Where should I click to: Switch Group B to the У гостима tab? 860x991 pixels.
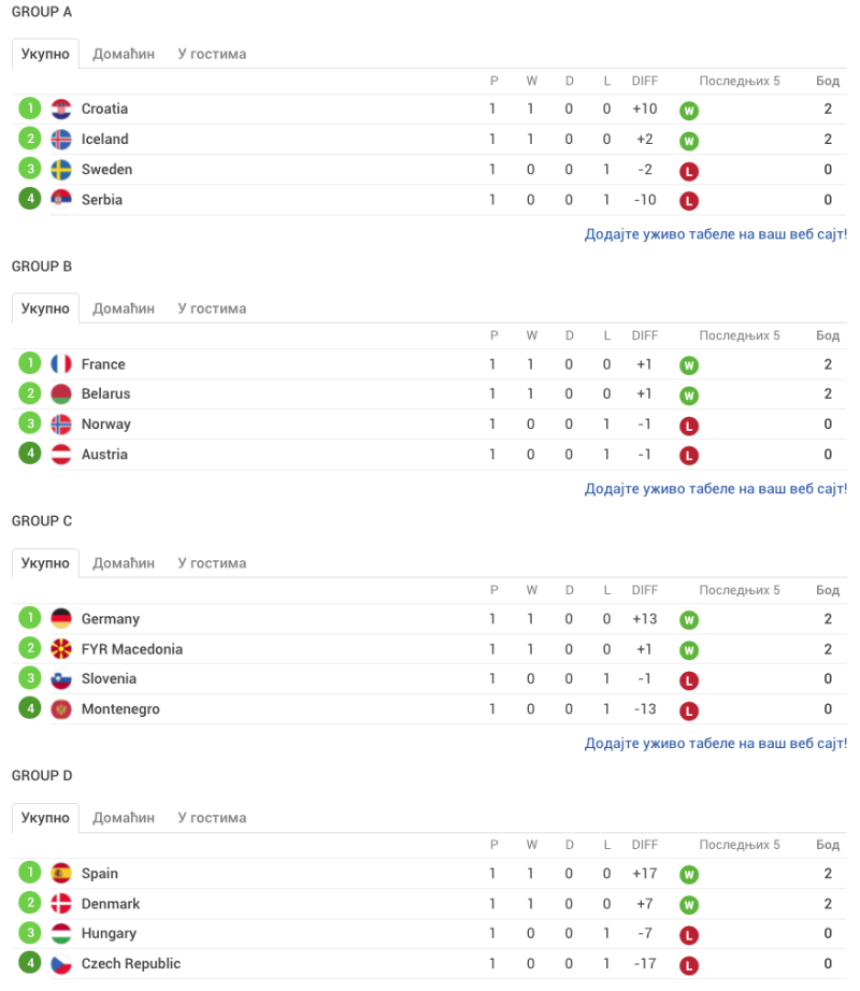(x=212, y=308)
